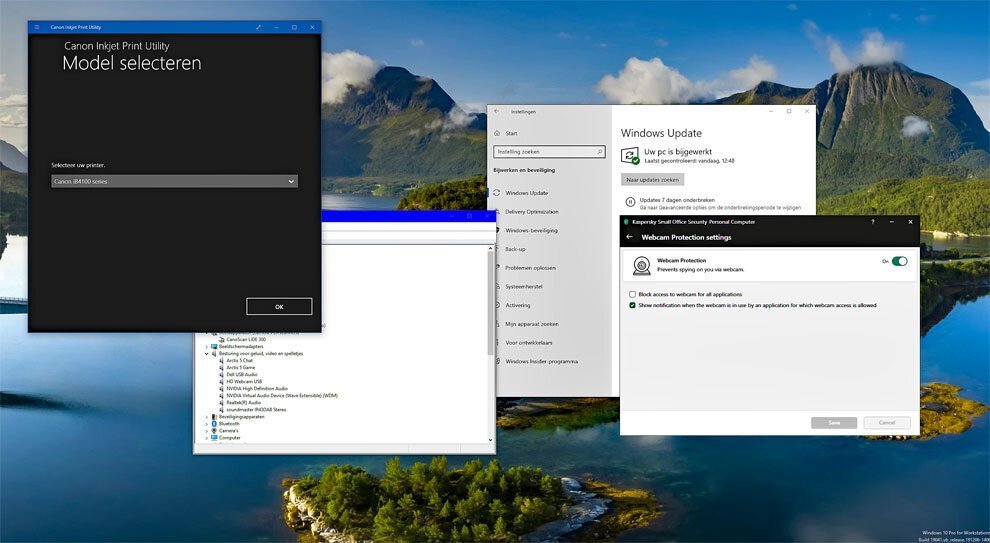Screen dimensions: 990x543
Task: Click the Beeldschermadapters monitor icon
Action: coord(214,347)
